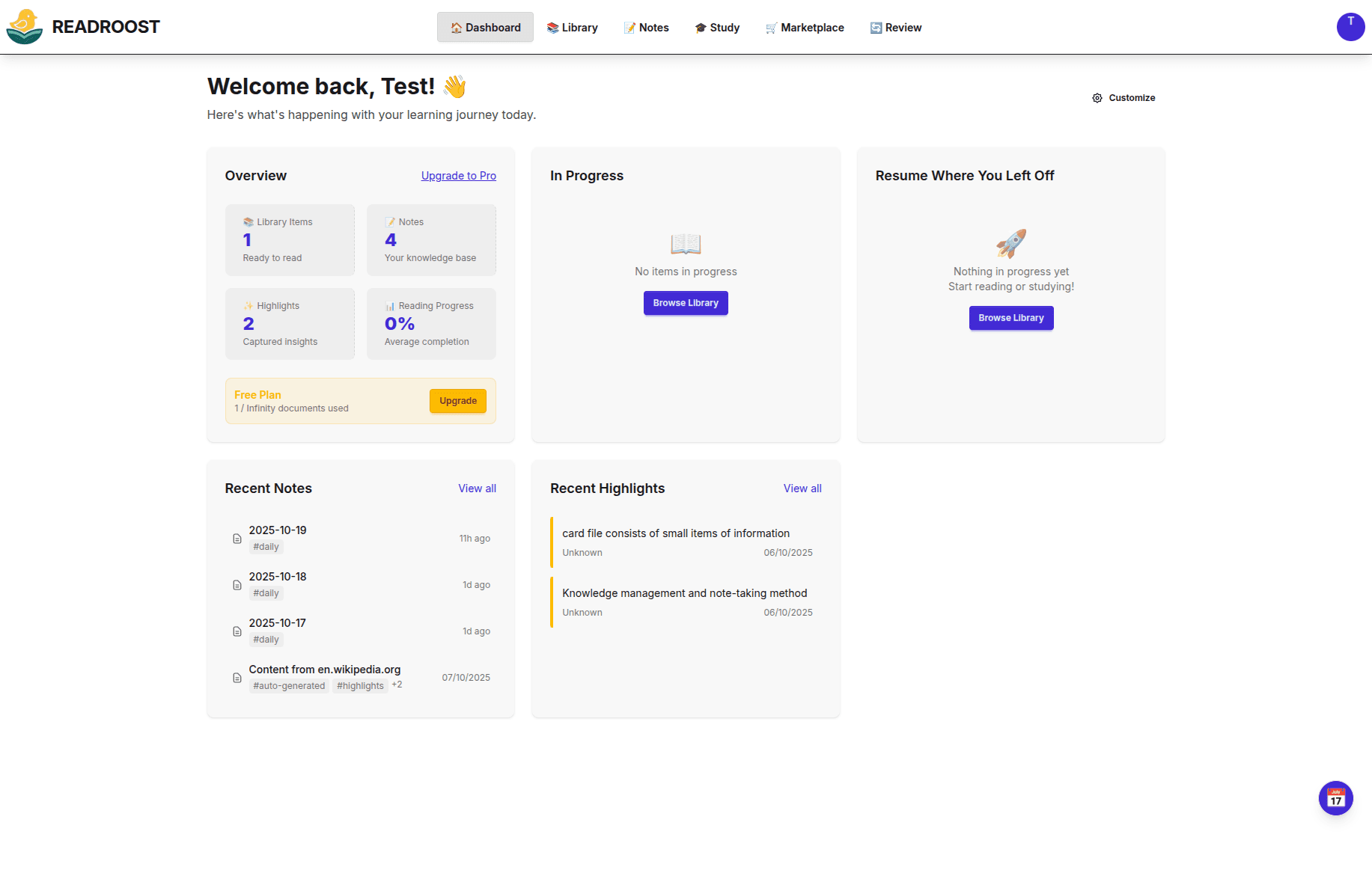Viewport: 1372px width, 876px height.
Task: Click the Library Items books icon in Overview
Action: click(x=248, y=221)
